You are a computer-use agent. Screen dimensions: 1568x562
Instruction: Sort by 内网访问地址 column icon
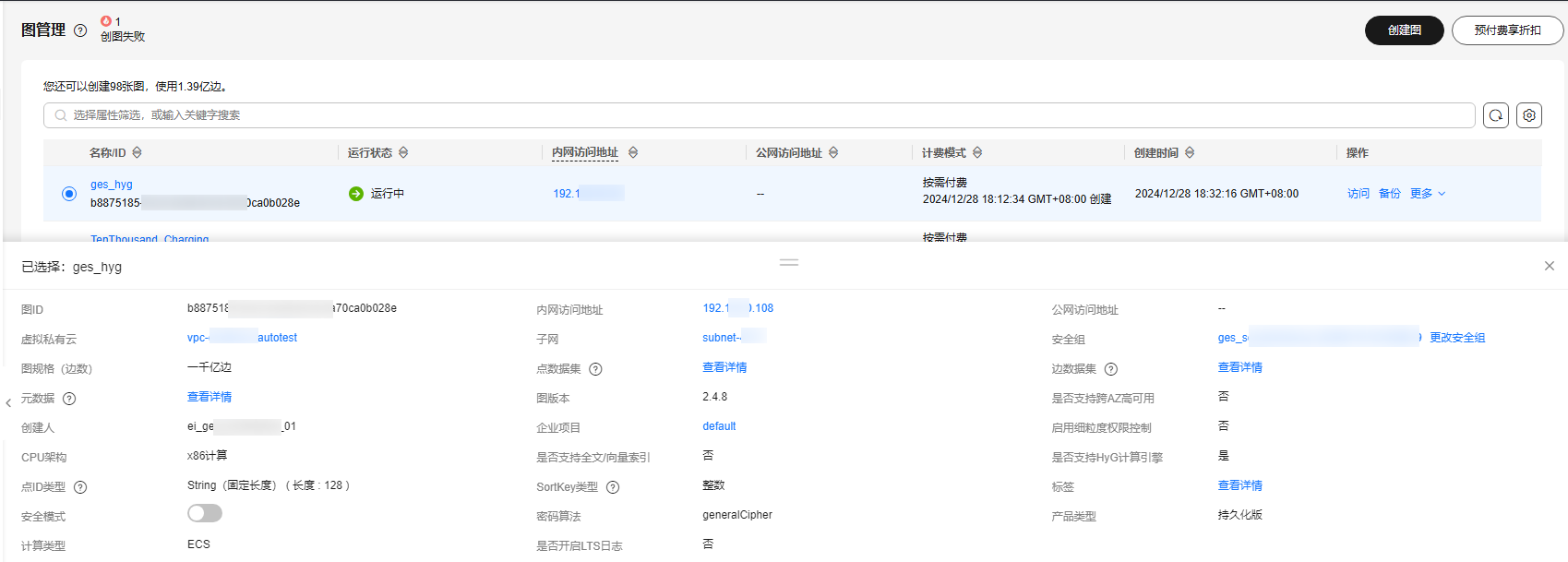[633, 152]
